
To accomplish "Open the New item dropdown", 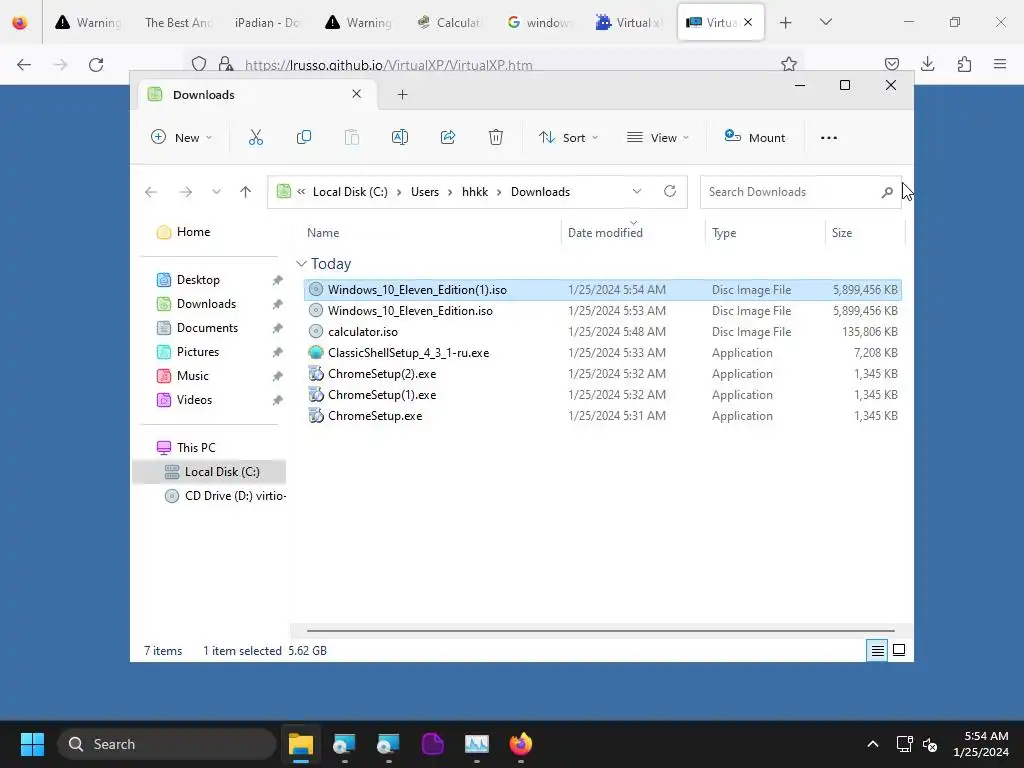I will (x=182, y=137).
